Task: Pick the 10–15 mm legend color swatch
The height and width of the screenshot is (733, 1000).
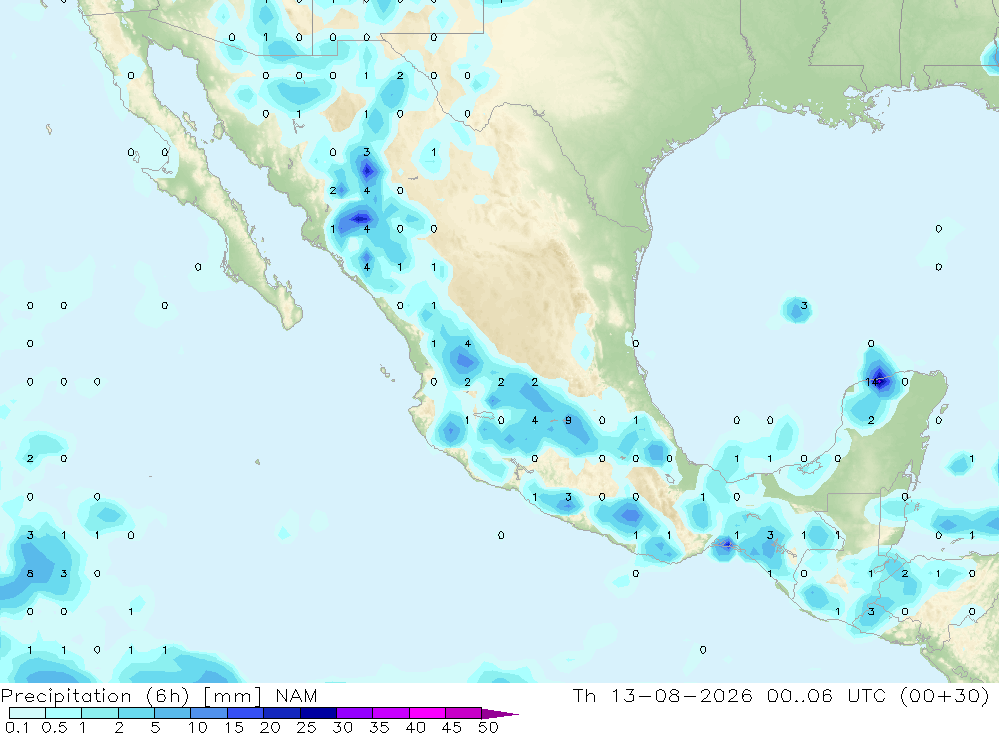Action: click(x=209, y=713)
